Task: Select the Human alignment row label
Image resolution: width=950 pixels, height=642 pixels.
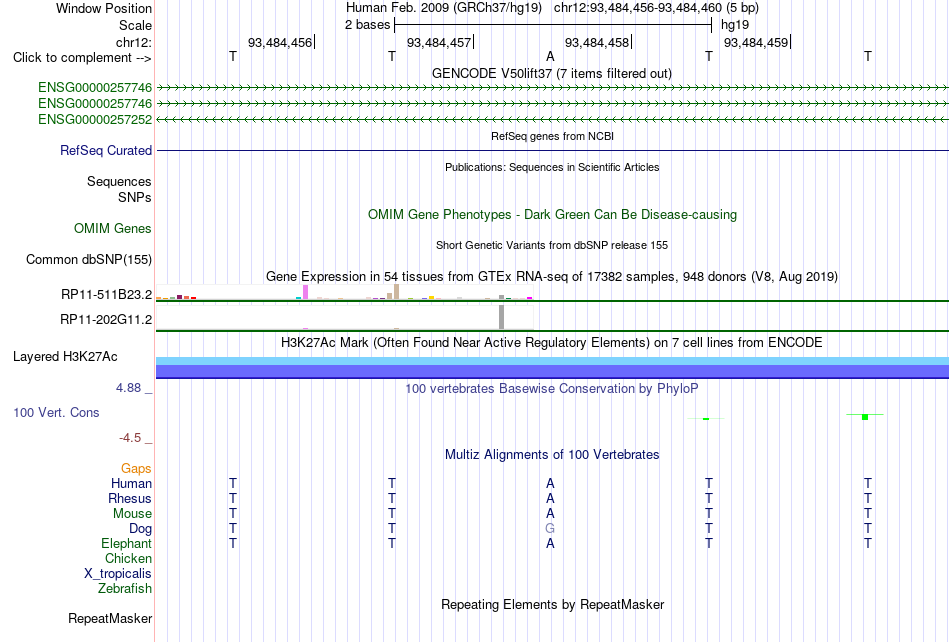Action: point(131,483)
